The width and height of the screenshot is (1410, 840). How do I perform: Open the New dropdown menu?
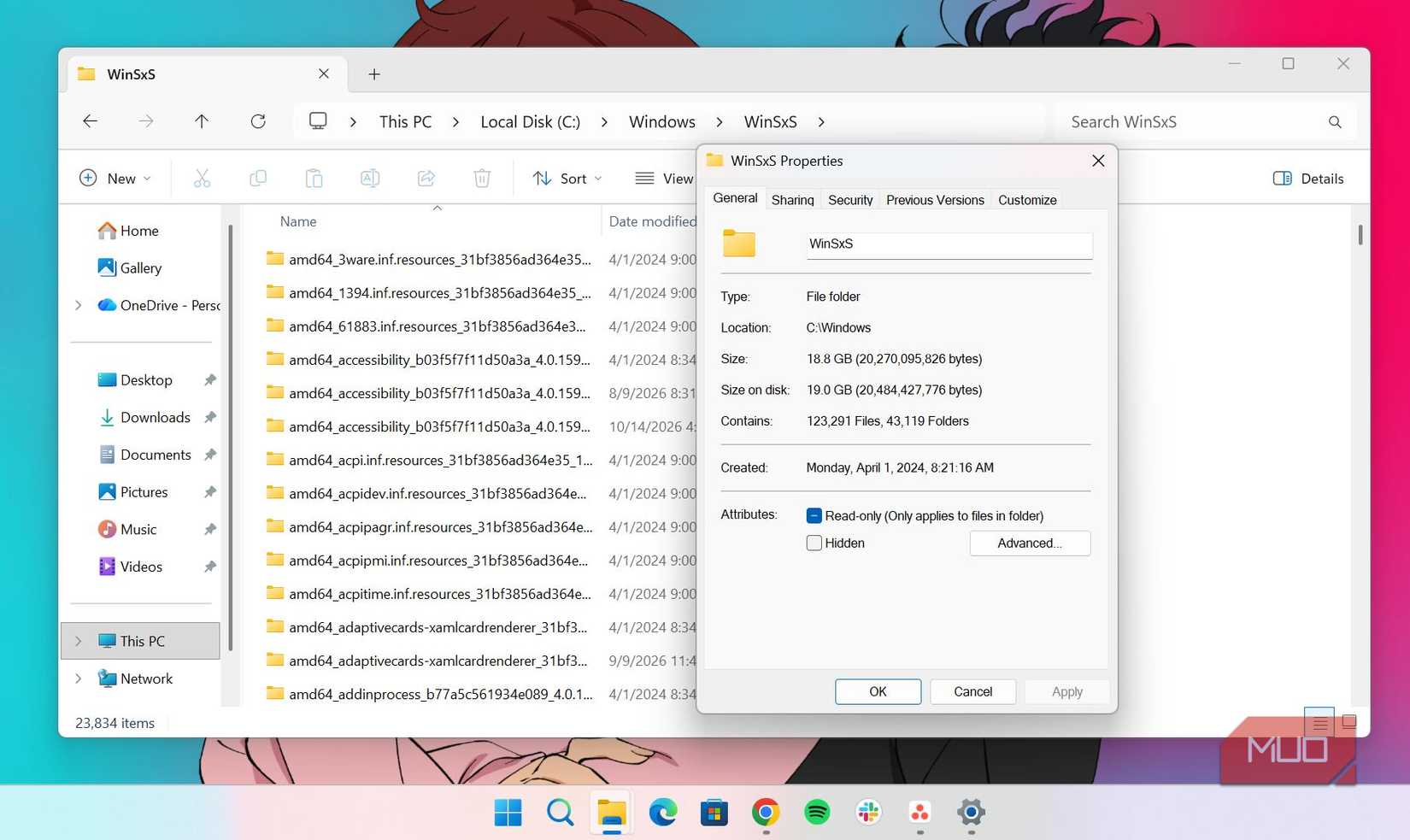click(115, 178)
